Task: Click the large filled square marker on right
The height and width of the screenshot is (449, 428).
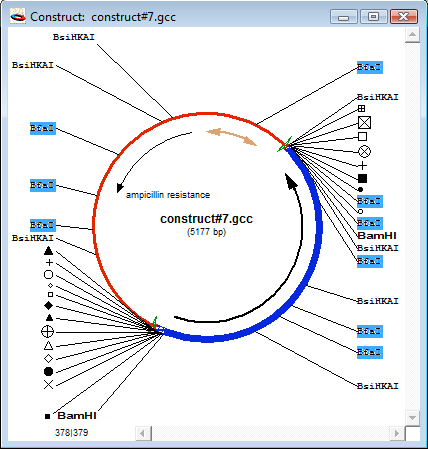Action: pyautogui.click(x=362, y=178)
